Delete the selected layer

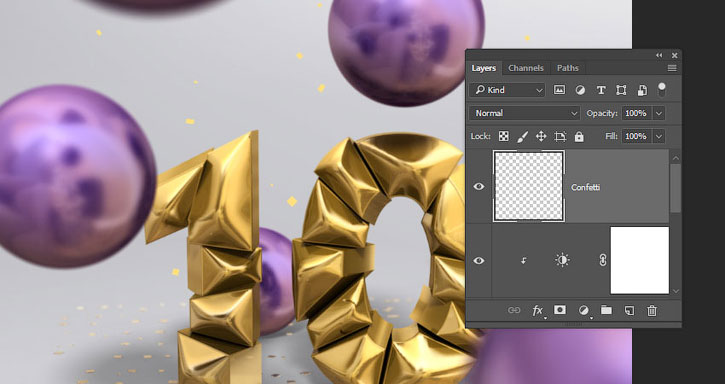coord(651,311)
